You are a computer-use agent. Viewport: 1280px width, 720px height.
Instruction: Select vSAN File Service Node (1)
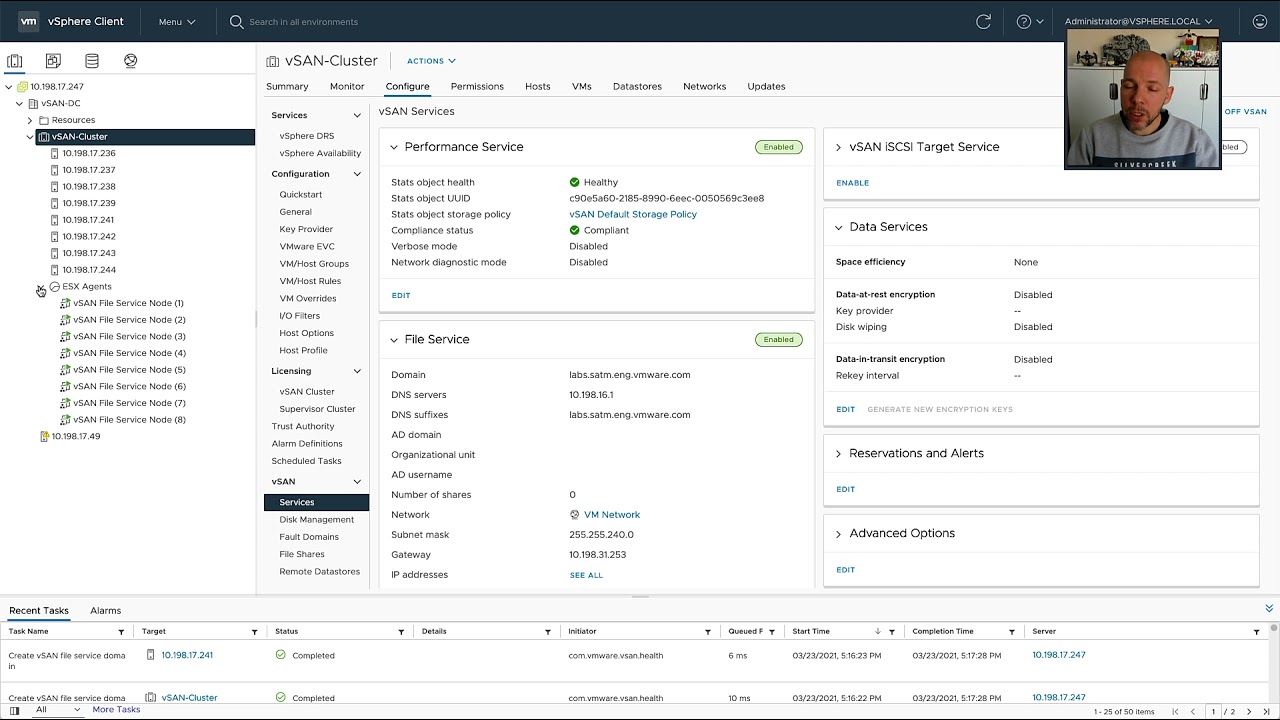[x=128, y=303]
